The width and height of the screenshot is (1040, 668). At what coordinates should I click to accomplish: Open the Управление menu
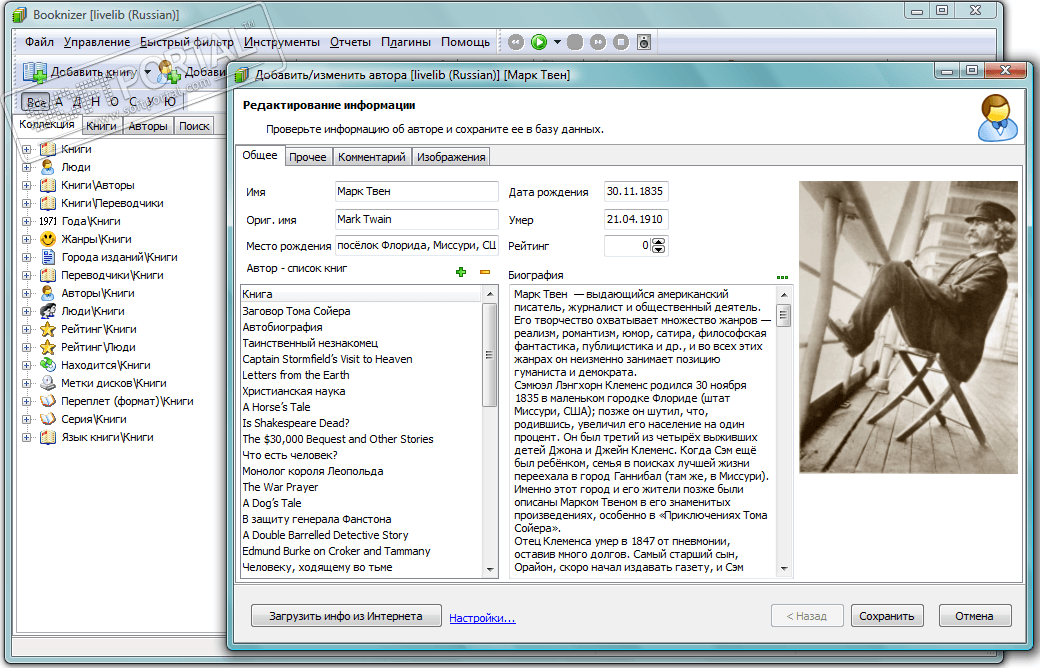click(97, 42)
